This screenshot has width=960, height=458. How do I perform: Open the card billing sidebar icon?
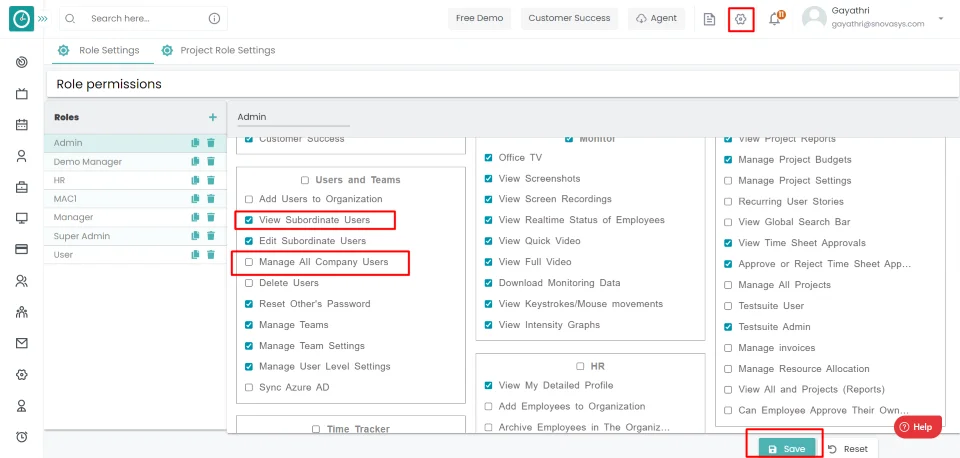(x=22, y=249)
